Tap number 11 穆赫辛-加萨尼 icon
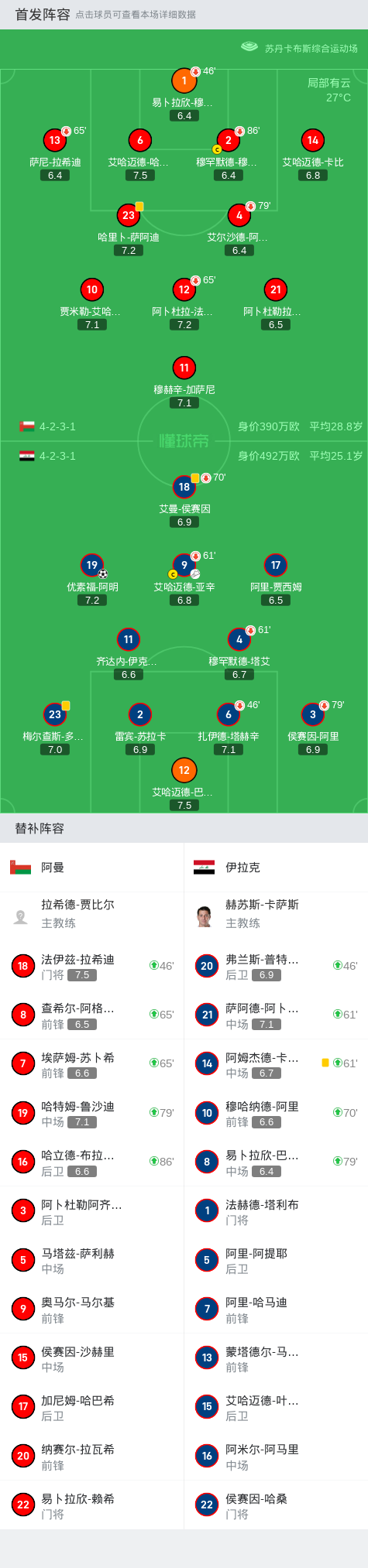 [184, 368]
